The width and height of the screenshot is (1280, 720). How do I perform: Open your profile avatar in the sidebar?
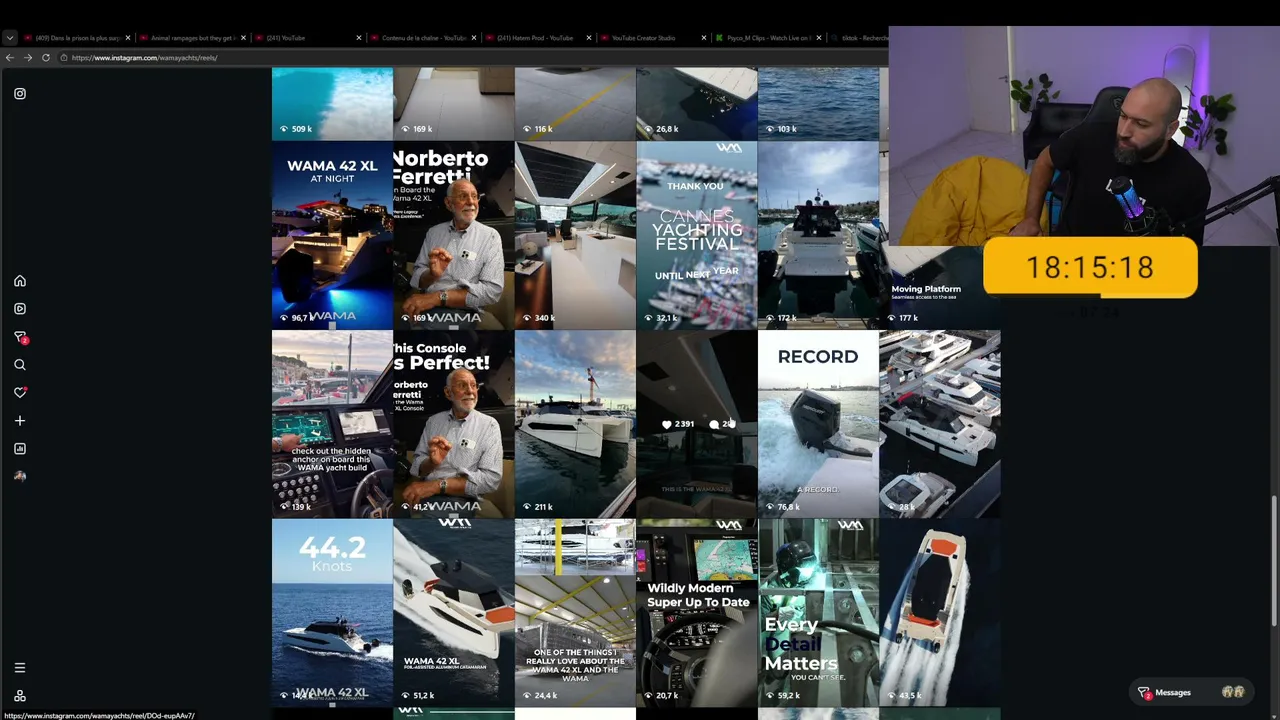click(20, 476)
